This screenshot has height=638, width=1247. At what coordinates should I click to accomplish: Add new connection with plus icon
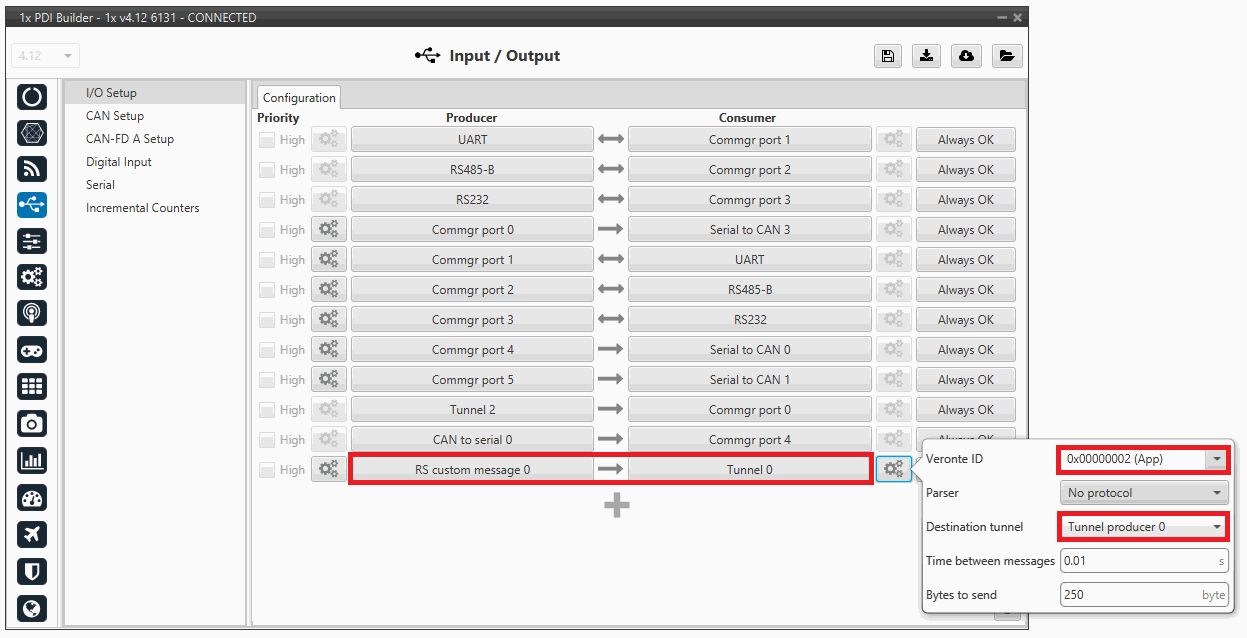pos(616,506)
